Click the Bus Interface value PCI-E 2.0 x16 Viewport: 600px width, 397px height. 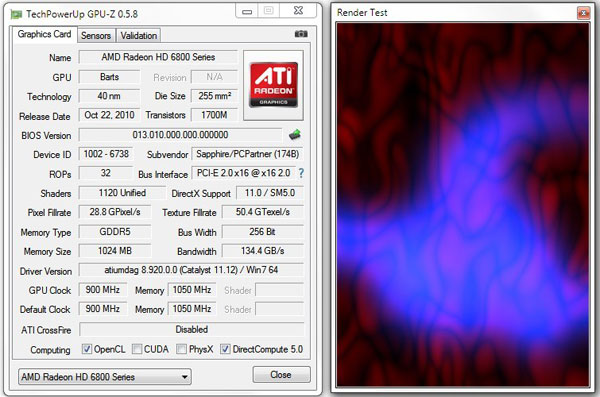click(243, 173)
